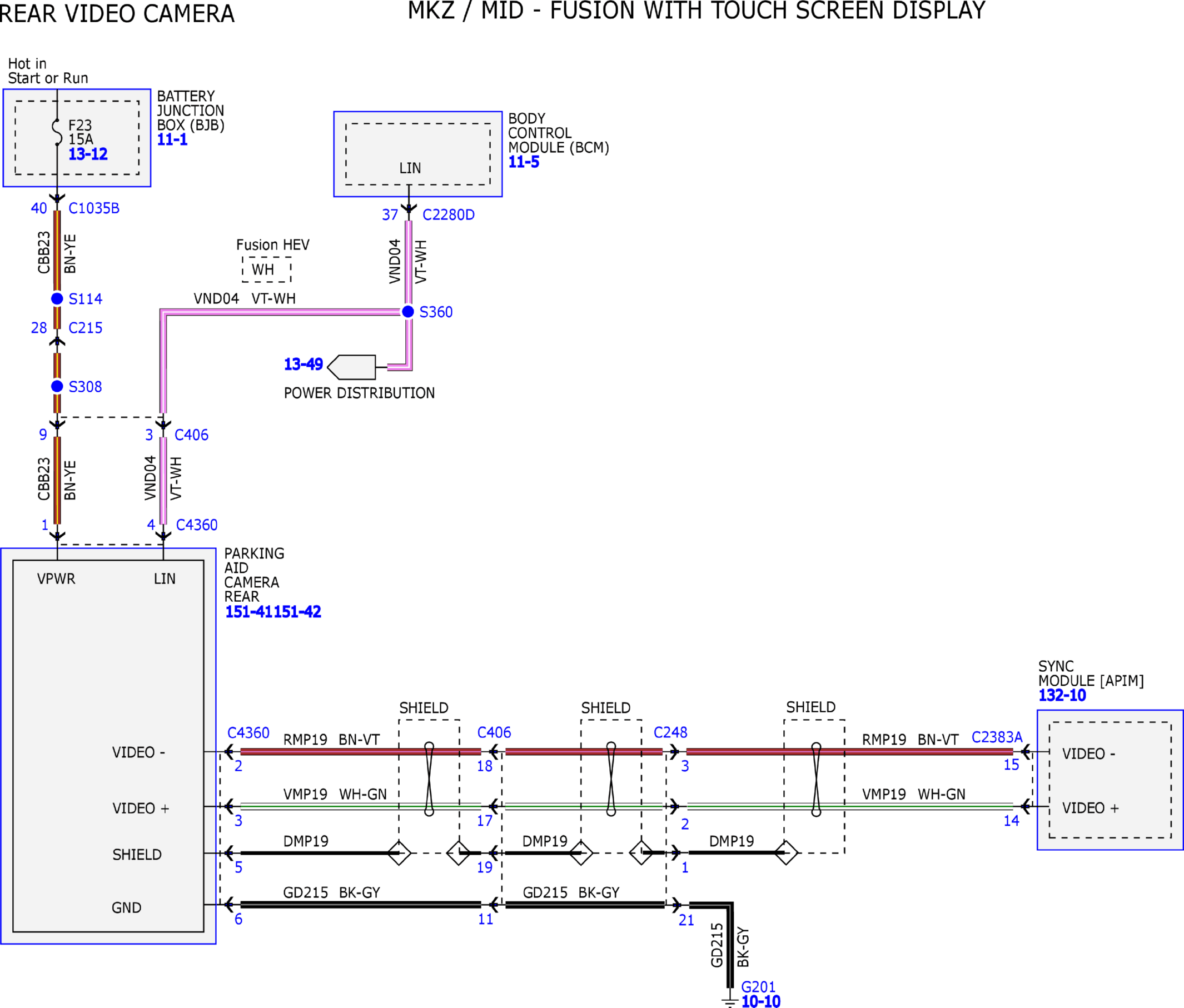
Task: Follow the 10-10 ground reference link
Action: point(760,1001)
